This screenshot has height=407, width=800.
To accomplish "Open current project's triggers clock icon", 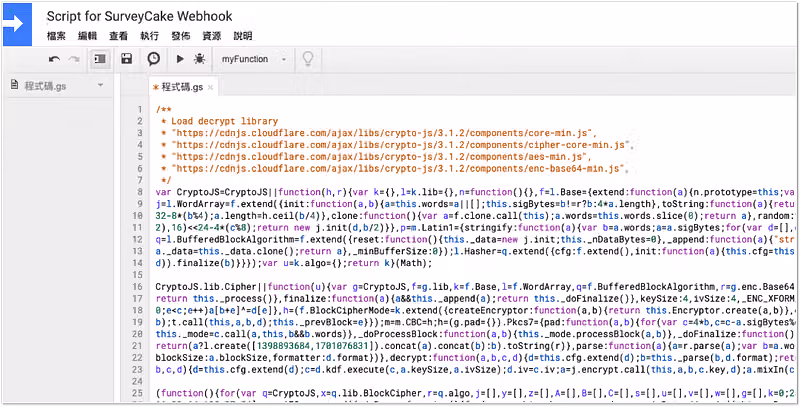I will pyautogui.click(x=154, y=59).
